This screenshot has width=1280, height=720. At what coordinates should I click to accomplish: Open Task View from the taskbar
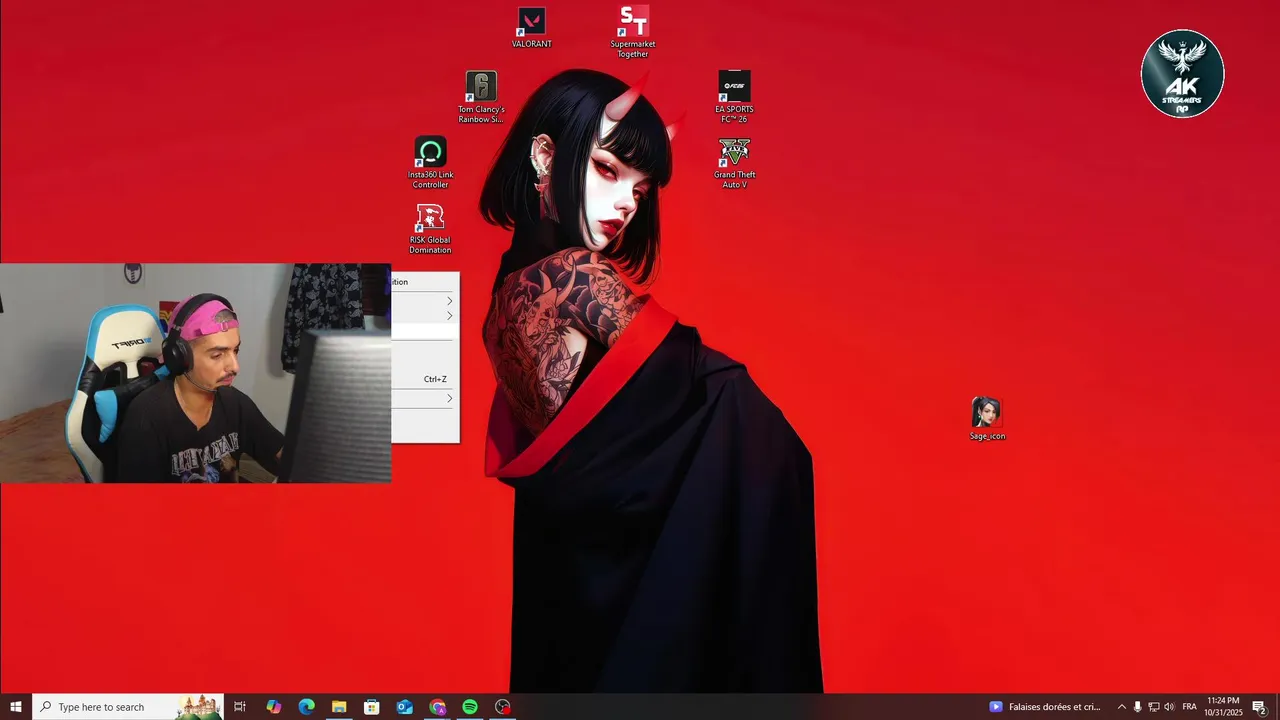coord(240,707)
